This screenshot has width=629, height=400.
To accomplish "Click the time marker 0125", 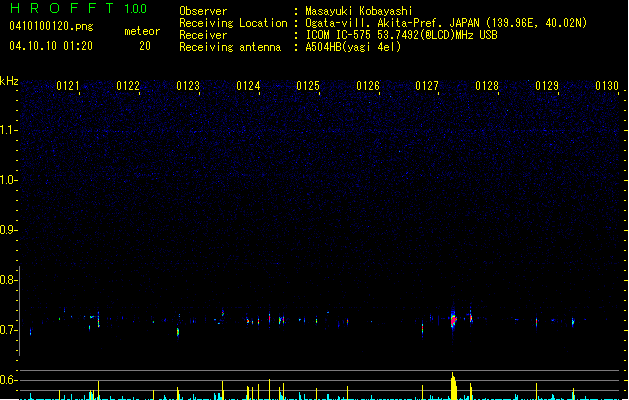I will tap(308, 86).
